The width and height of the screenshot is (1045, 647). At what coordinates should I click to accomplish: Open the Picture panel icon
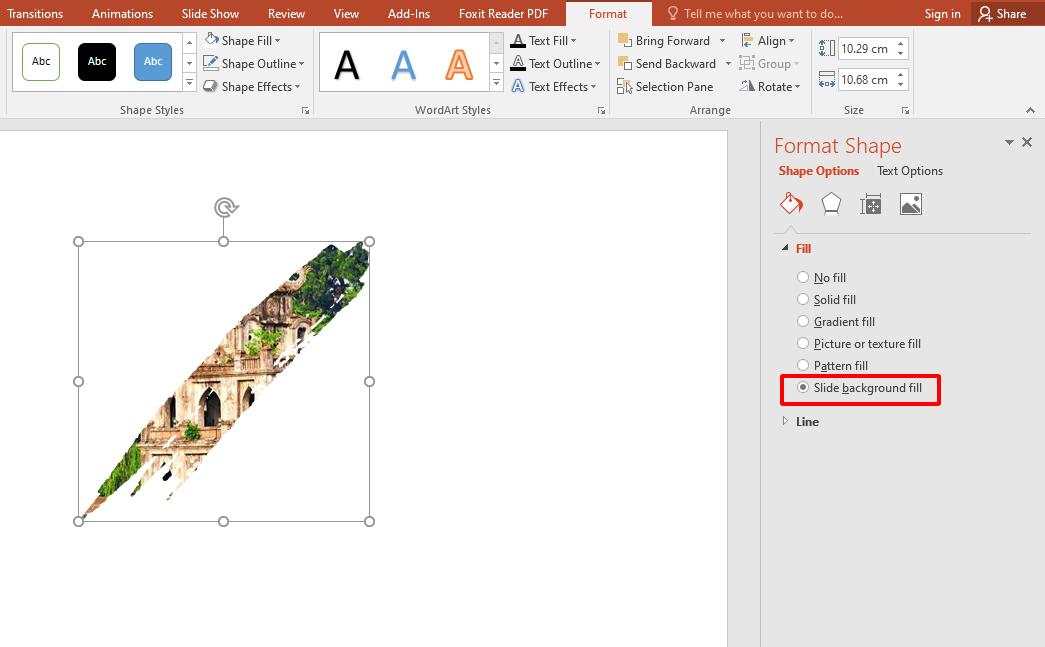click(x=910, y=203)
